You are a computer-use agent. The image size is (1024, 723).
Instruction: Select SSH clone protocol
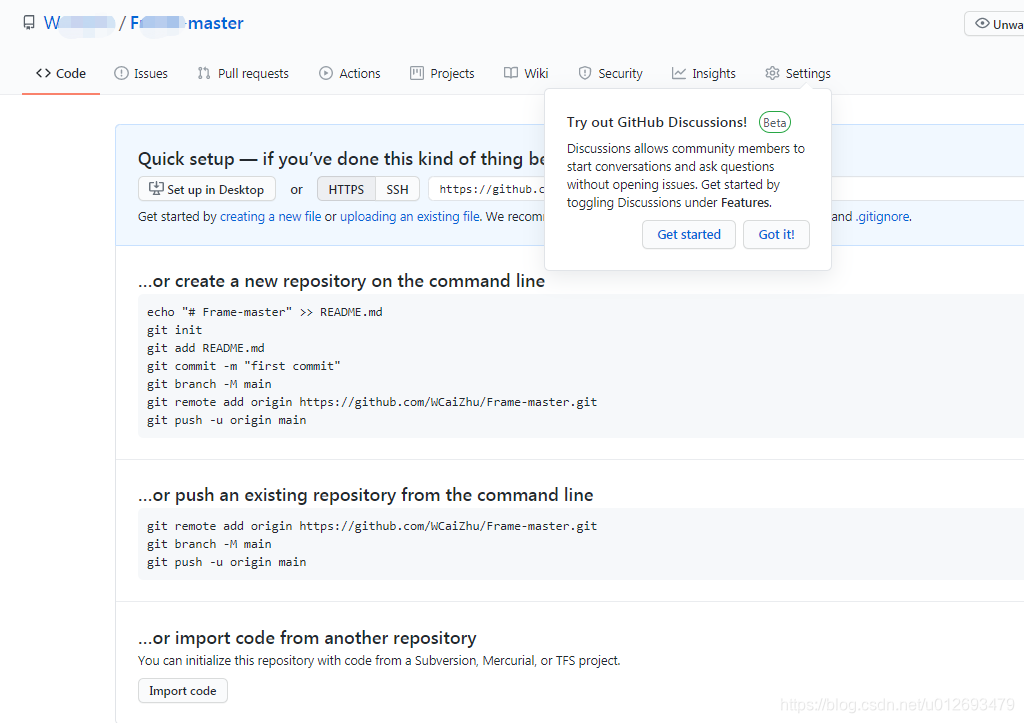(x=397, y=189)
